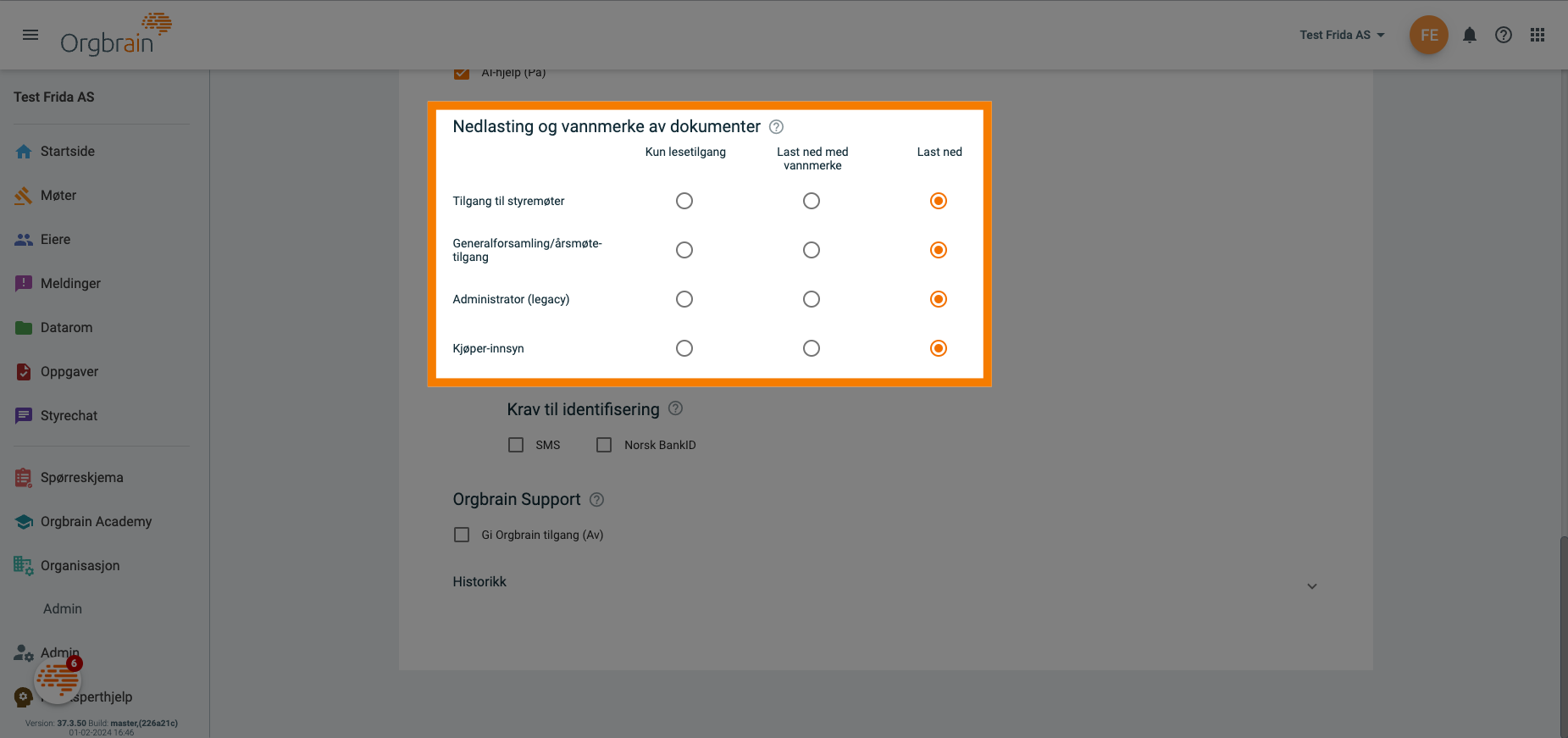Click help icon next to Nedlasting og vannmerke
The image size is (1568, 738).
pos(776,127)
